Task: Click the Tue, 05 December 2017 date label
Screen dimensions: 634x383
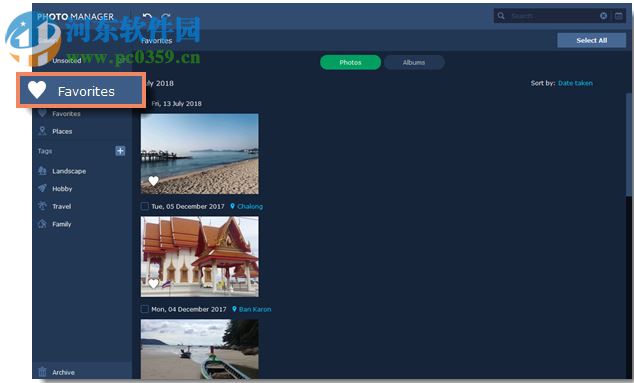Action: click(188, 206)
